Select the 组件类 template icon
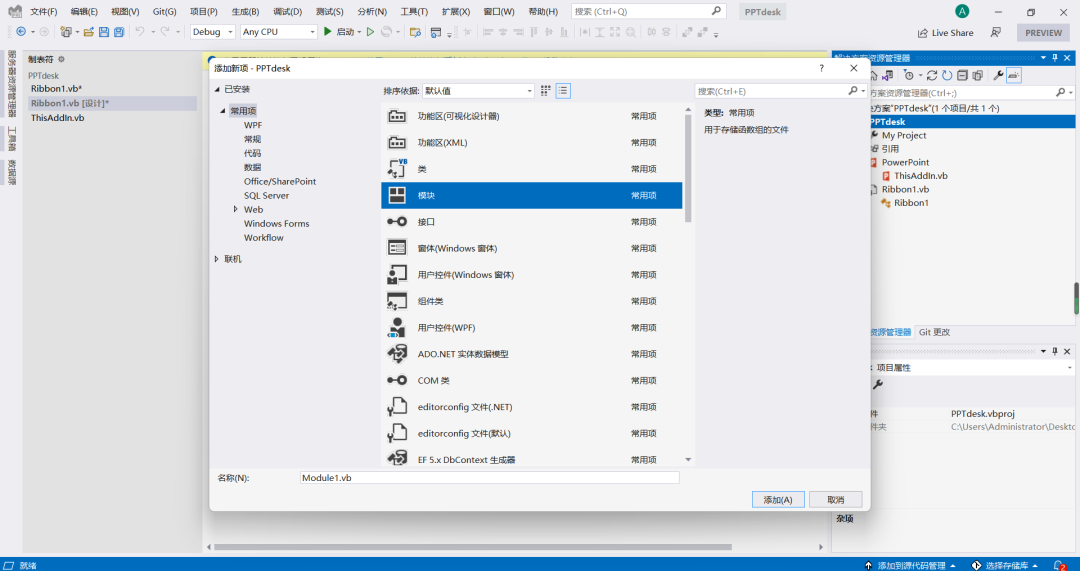This screenshot has height=571, width=1080. point(396,301)
